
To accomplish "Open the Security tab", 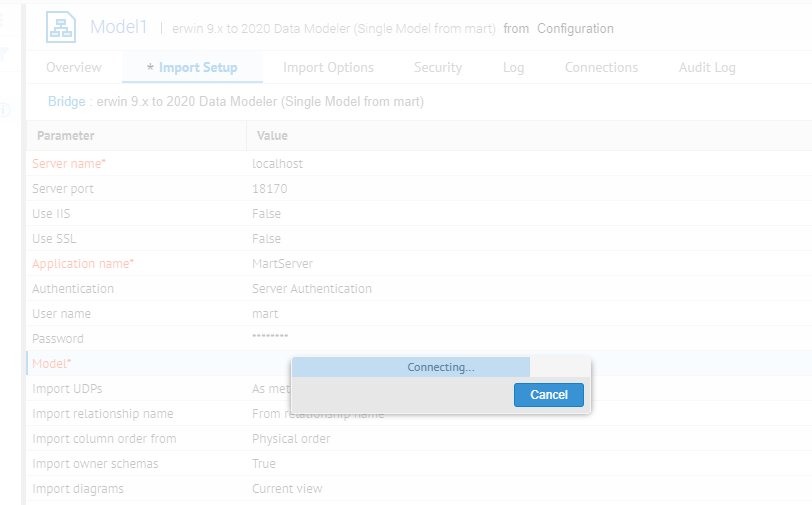I will [x=438, y=68].
